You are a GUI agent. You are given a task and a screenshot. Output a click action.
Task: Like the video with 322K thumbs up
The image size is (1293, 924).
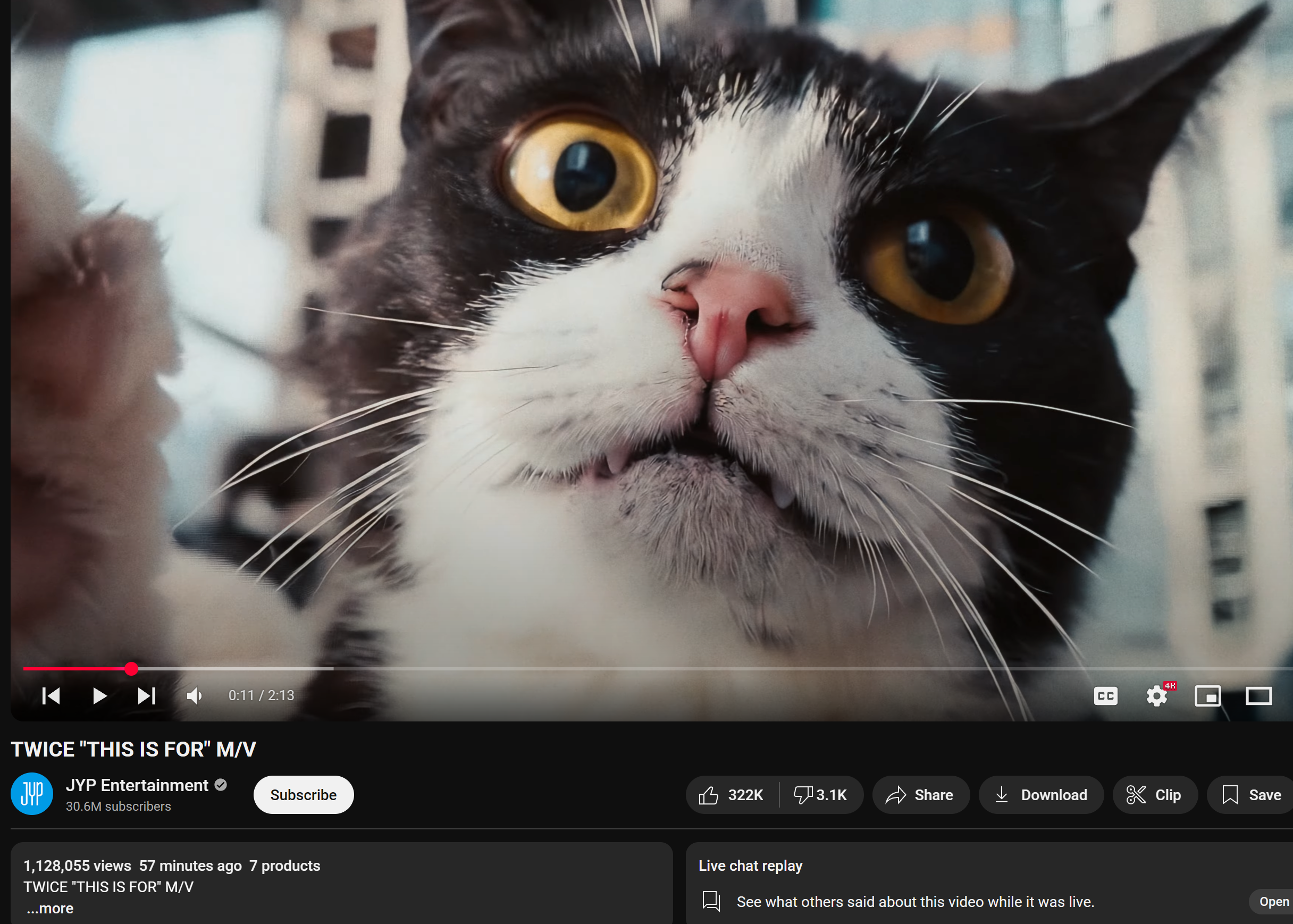point(732,795)
